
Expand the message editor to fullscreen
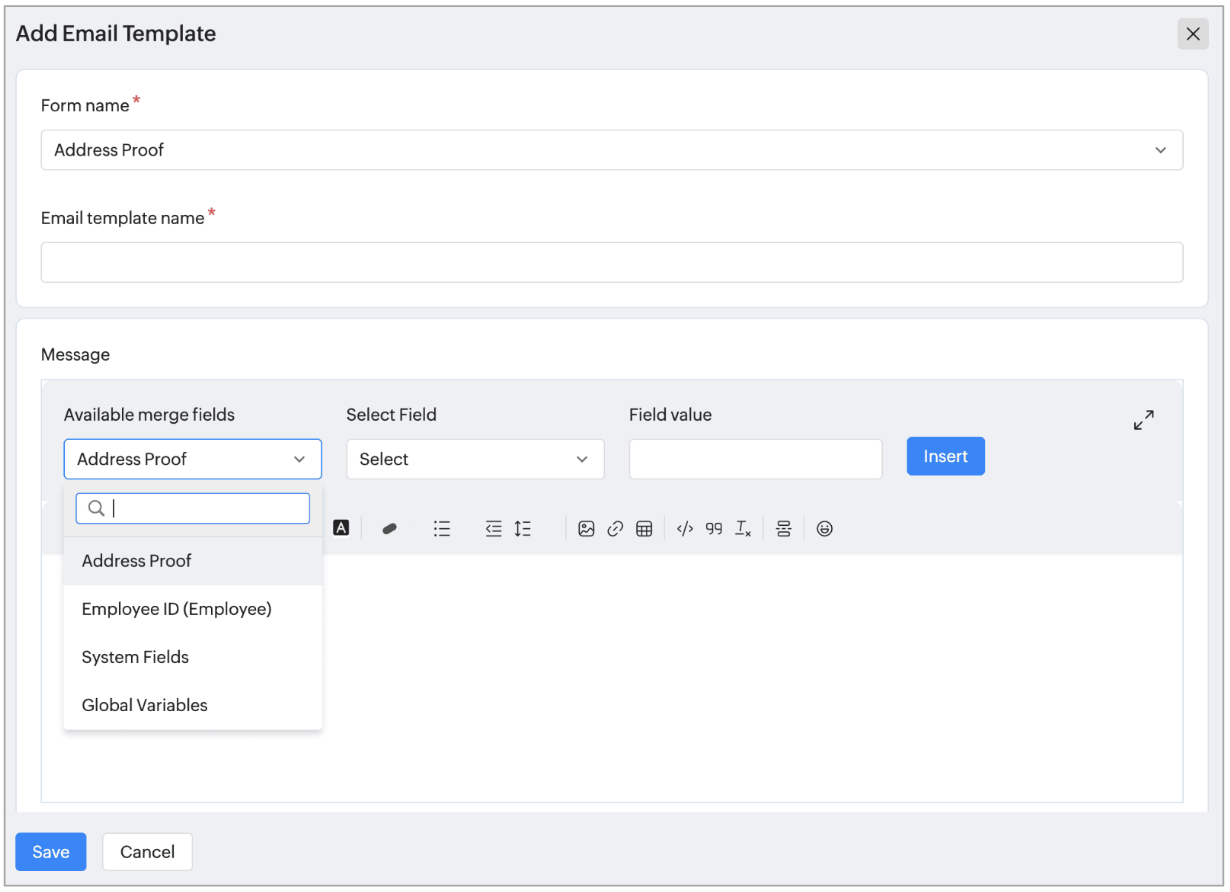(x=1144, y=420)
